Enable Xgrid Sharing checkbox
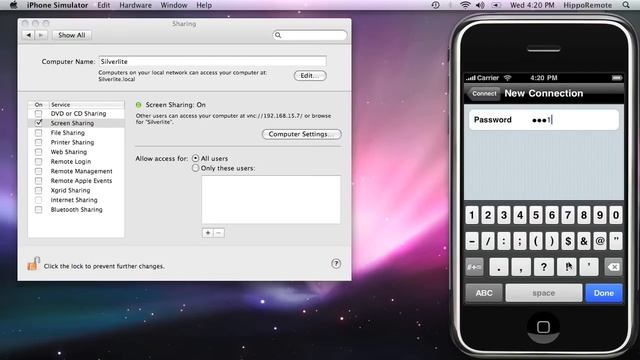The image size is (640, 360). tap(38, 190)
